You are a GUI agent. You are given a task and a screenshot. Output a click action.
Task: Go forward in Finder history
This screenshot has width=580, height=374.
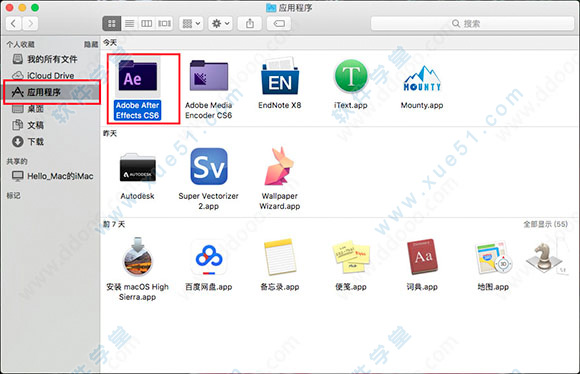pyautogui.click(x=30, y=24)
